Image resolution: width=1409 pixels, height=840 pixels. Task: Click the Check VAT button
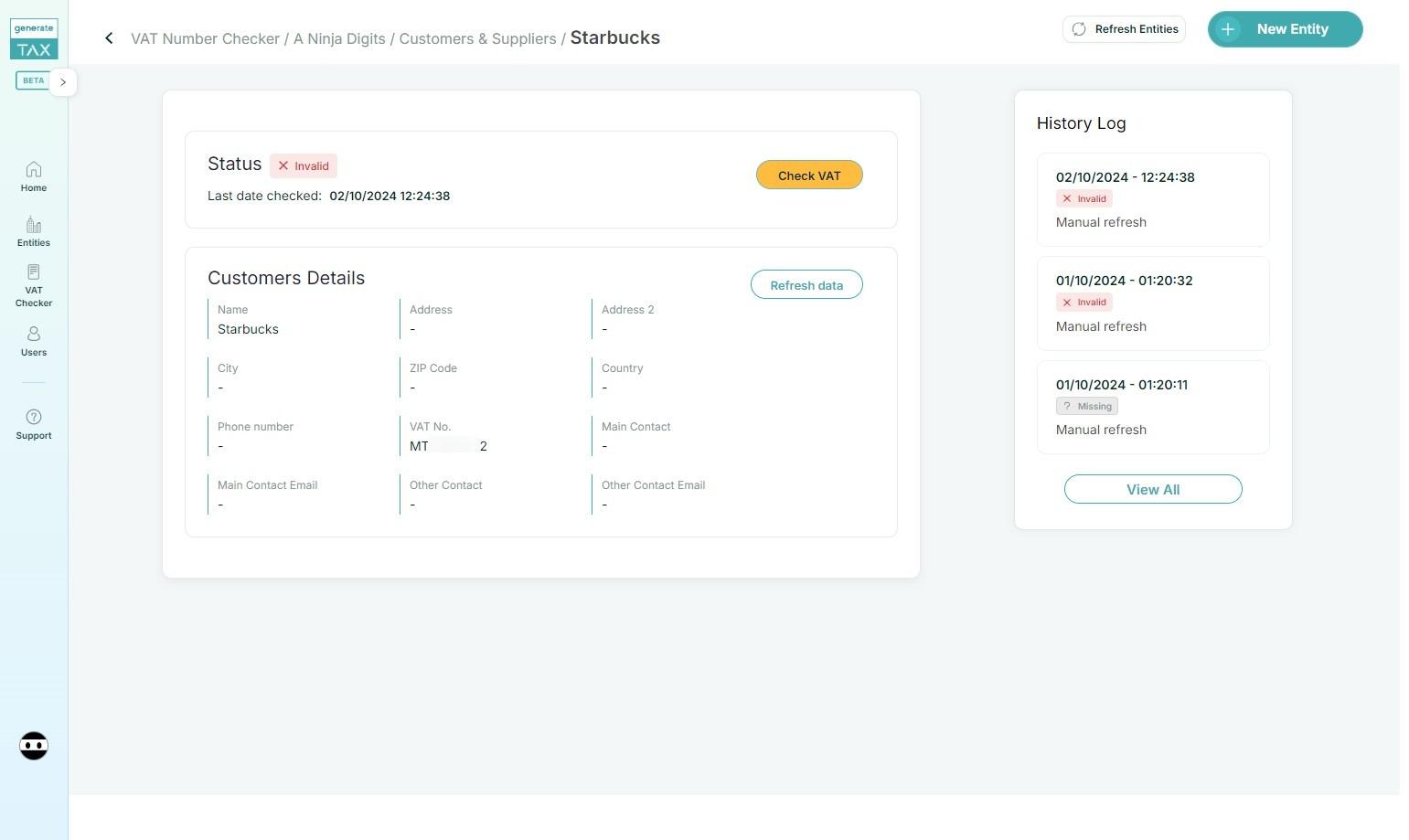(809, 175)
